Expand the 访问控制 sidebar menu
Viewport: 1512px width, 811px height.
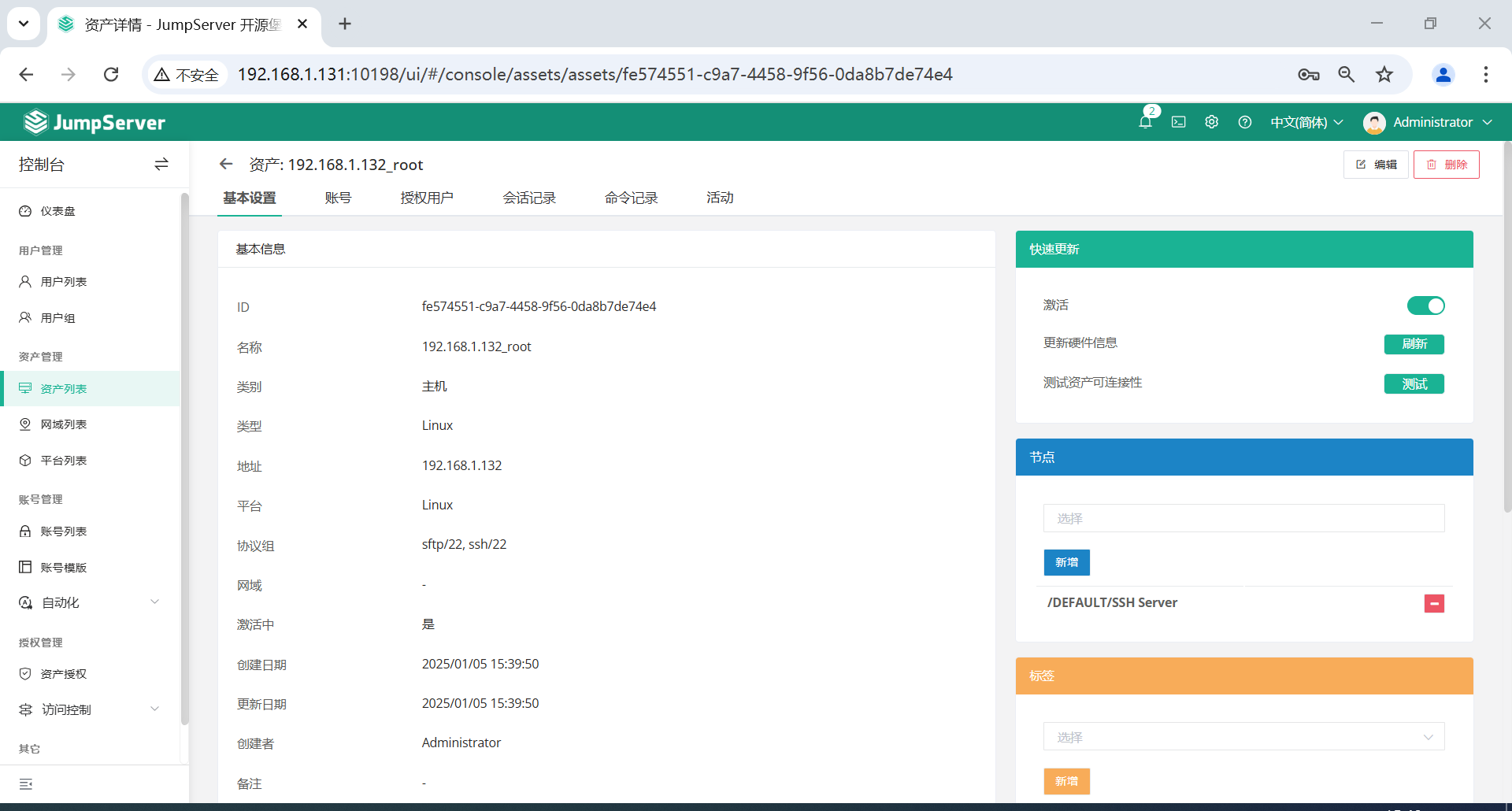point(90,709)
